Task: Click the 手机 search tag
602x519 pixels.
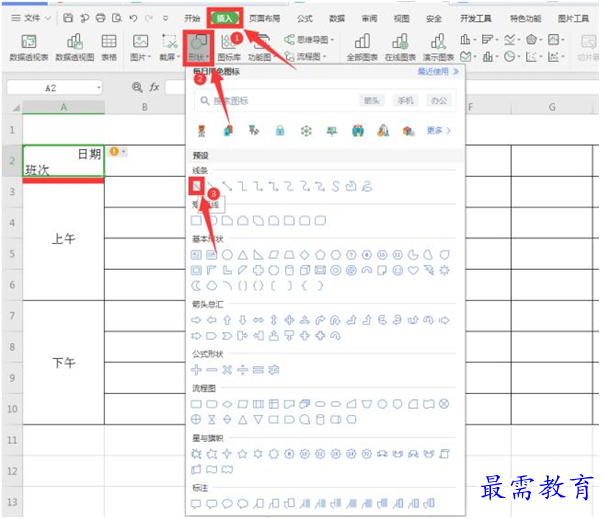Action: tap(405, 101)
